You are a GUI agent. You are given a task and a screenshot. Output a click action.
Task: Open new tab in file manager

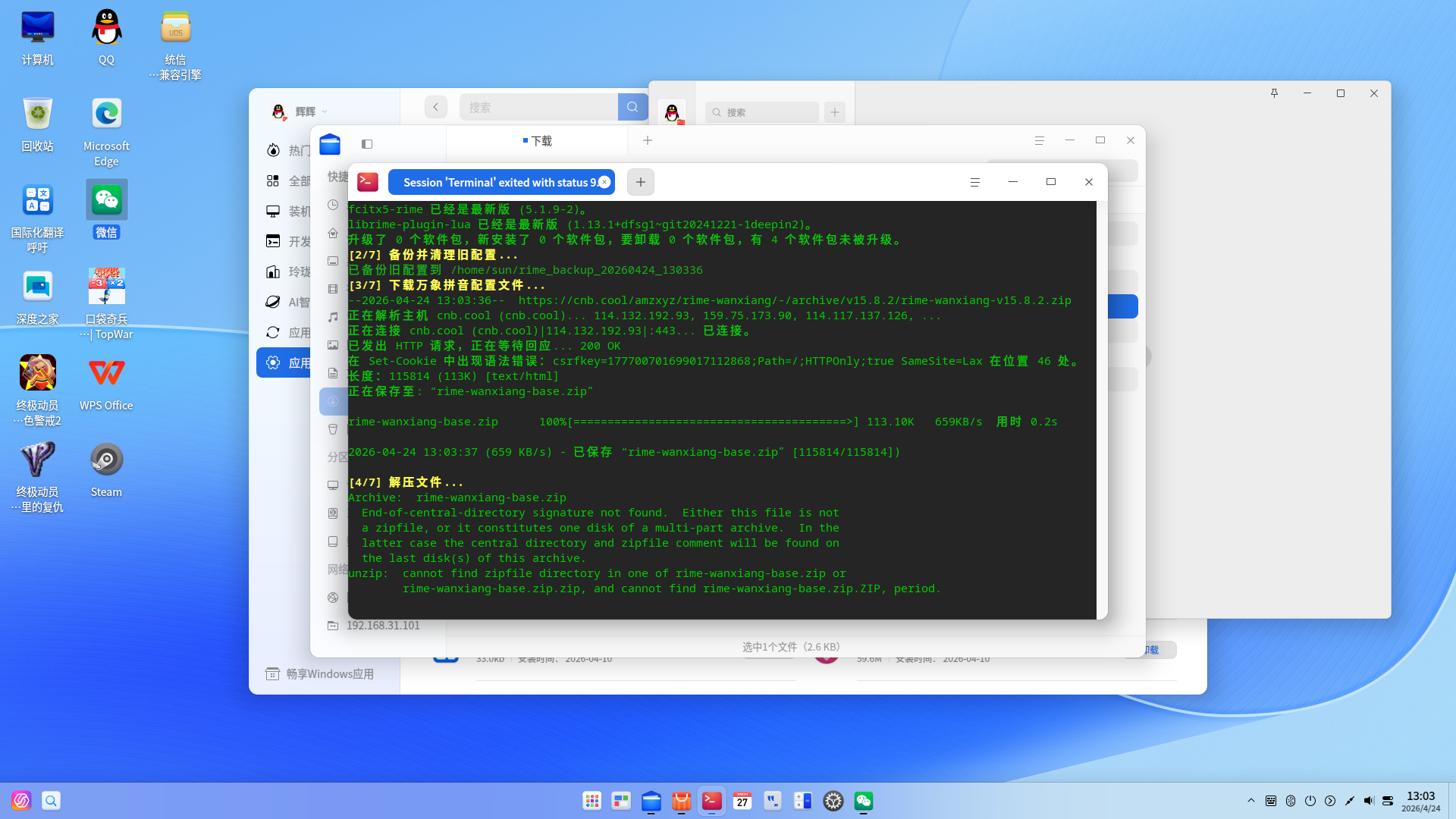[x=648, y=140]
